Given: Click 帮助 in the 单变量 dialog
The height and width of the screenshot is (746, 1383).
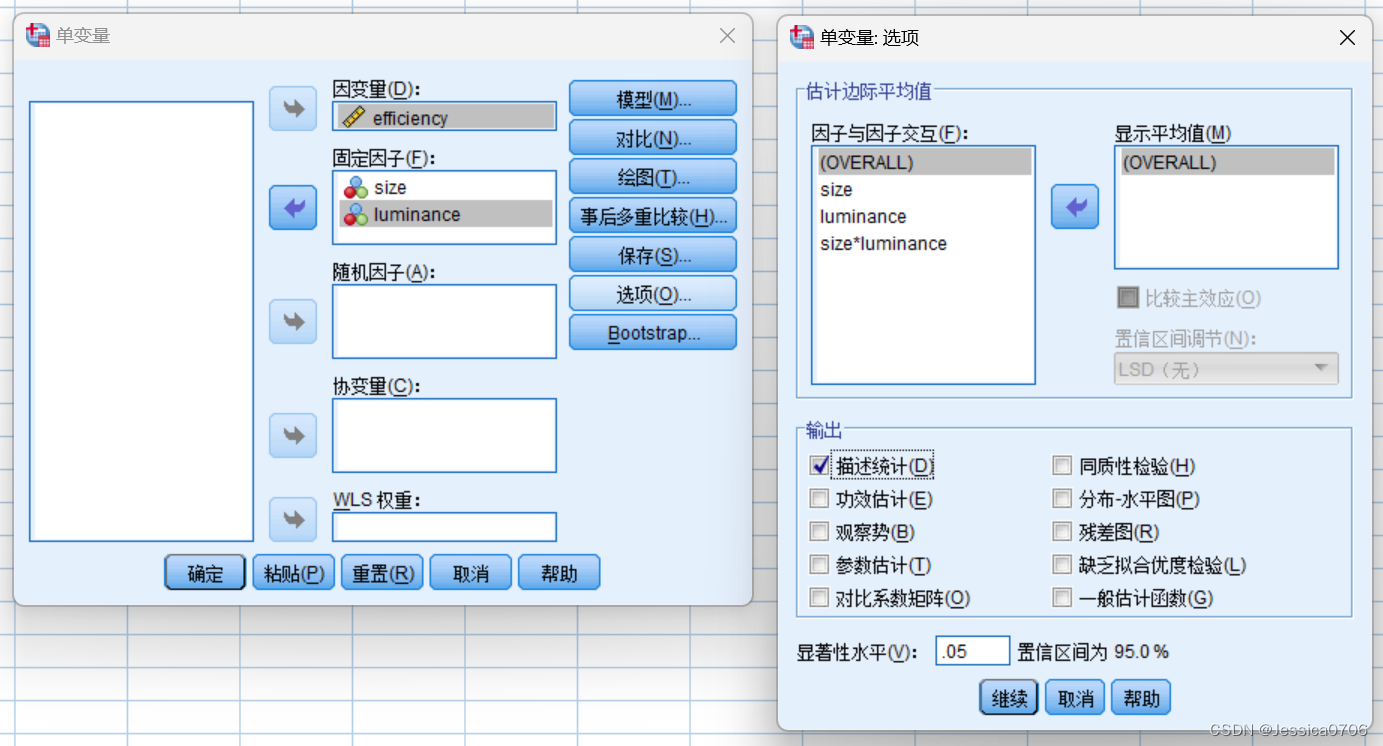Looking at the screenshot, I should 559,573.
